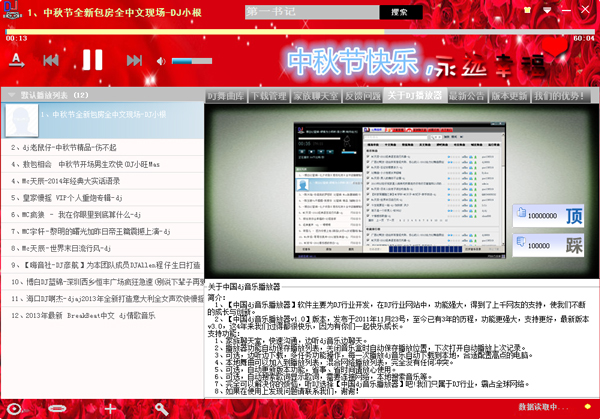Select track 2 dj老鼠仔-中秋节精品-伤不起
The height and width of the screenshot is (419, 600).
[x=102, y=147]
